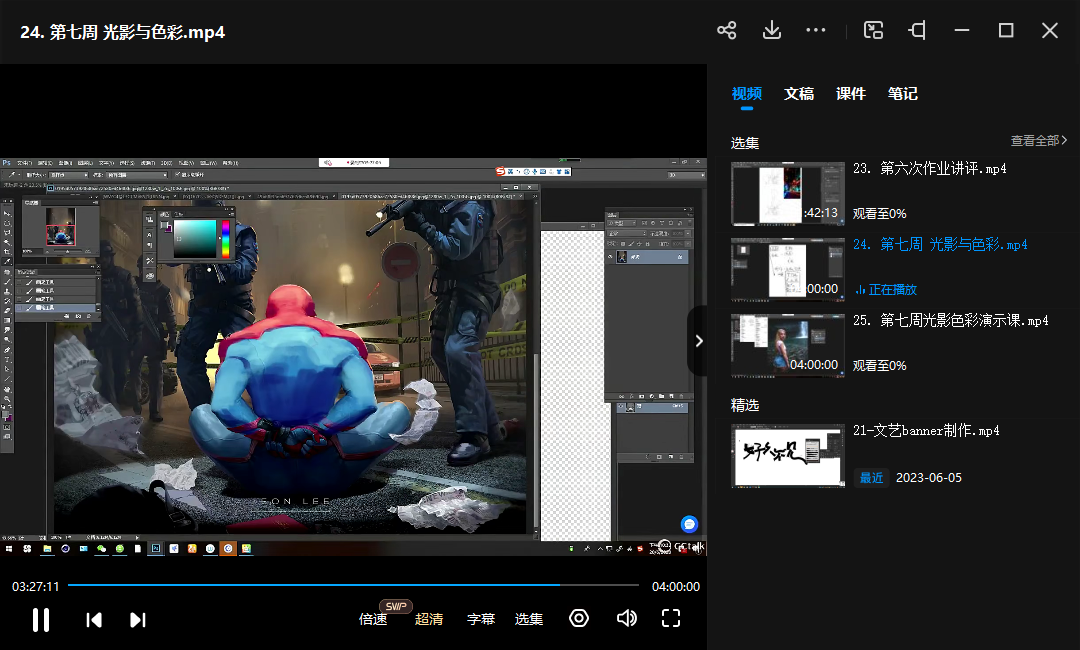Open the 倍速 playback speed menu
1080x650 pixels.
point(373,619)
